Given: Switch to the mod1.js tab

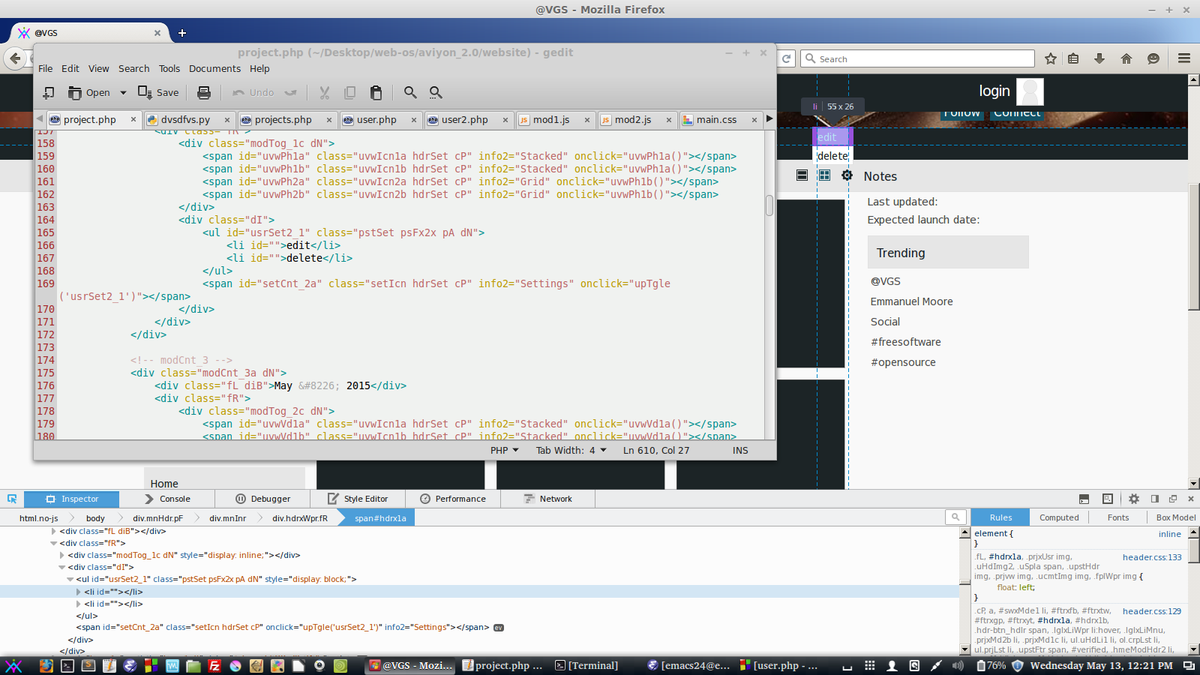Looking at the screenshot, I should pyautogui.click(x=551, y=119).
